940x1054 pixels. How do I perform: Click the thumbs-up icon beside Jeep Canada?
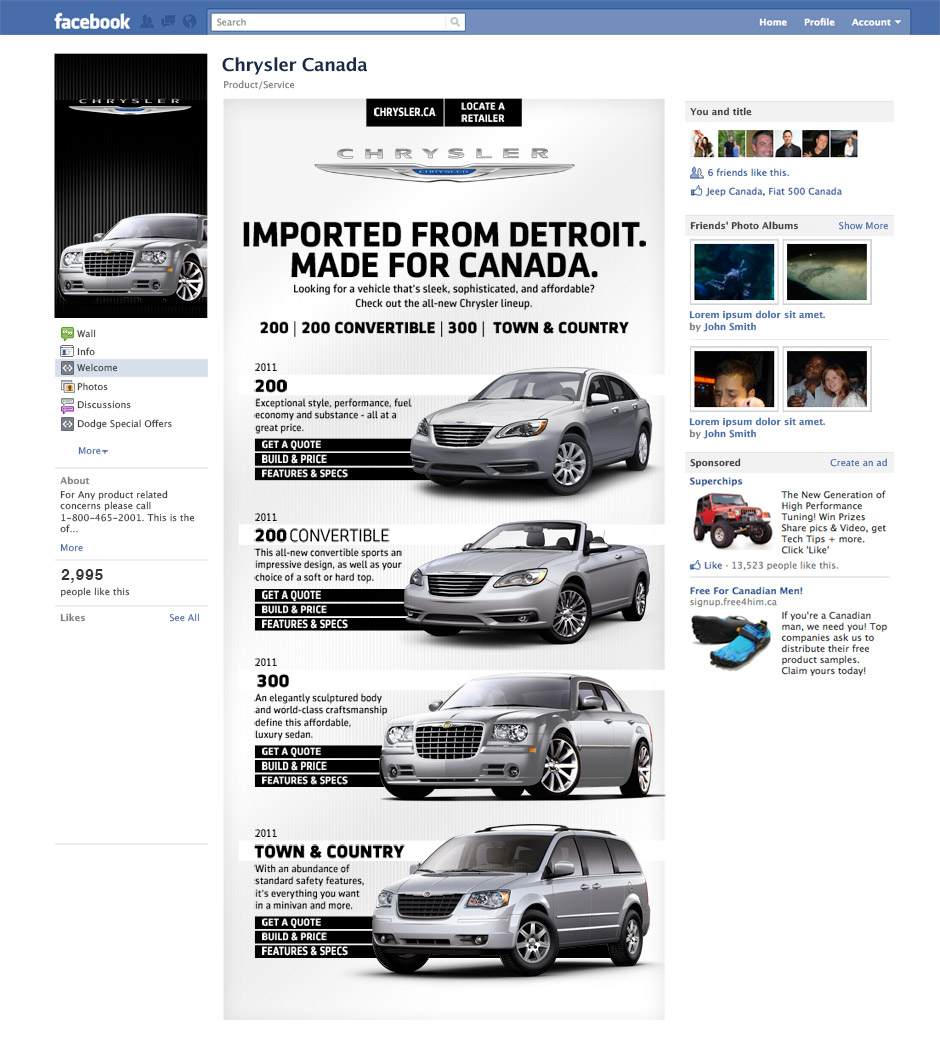(697, 191)
